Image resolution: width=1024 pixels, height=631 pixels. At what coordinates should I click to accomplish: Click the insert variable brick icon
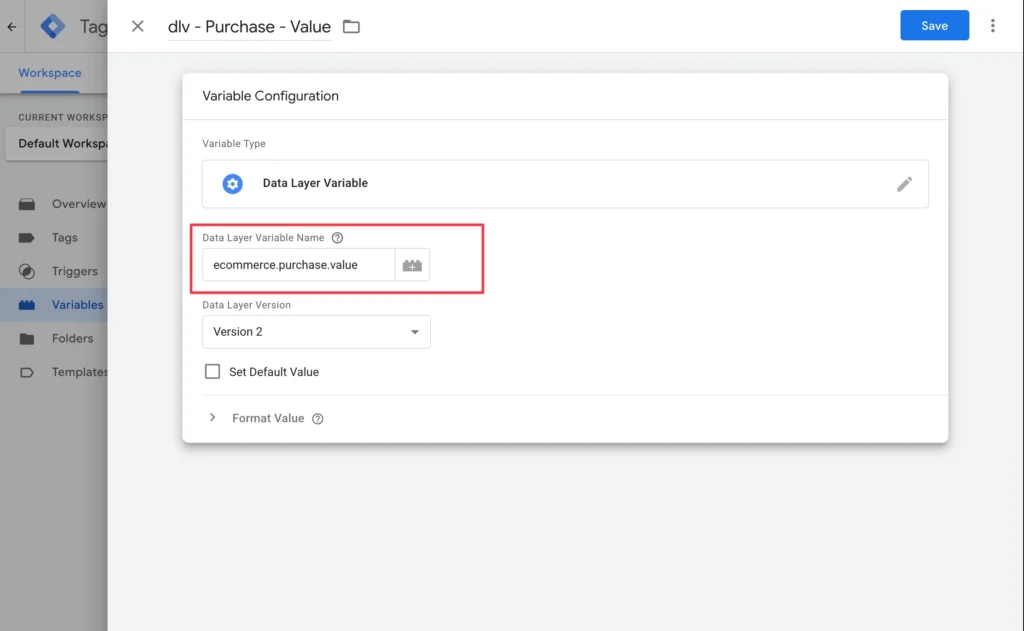click(x=412, y=265)
